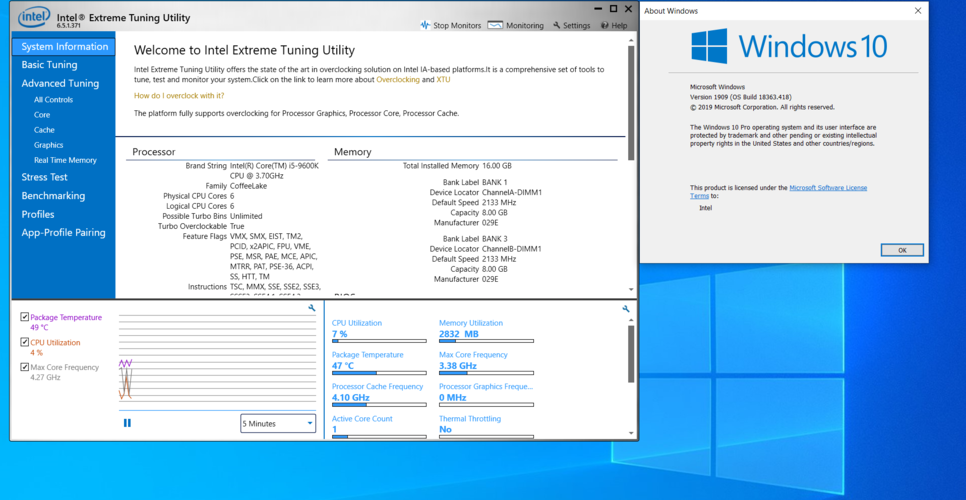Click the CPU Utilization progress bar
Screen dimensions: 966x500
(379, 341)
